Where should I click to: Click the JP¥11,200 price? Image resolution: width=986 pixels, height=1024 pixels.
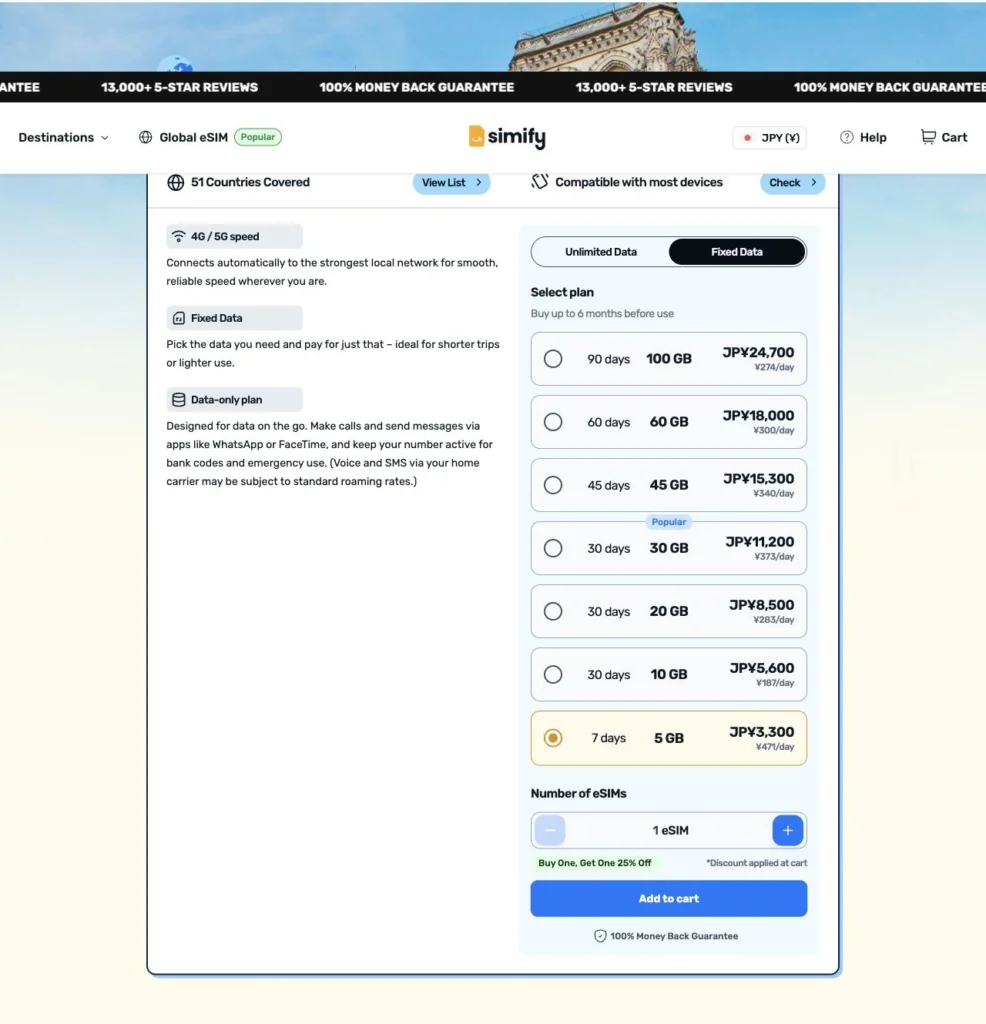pos(759,542)
